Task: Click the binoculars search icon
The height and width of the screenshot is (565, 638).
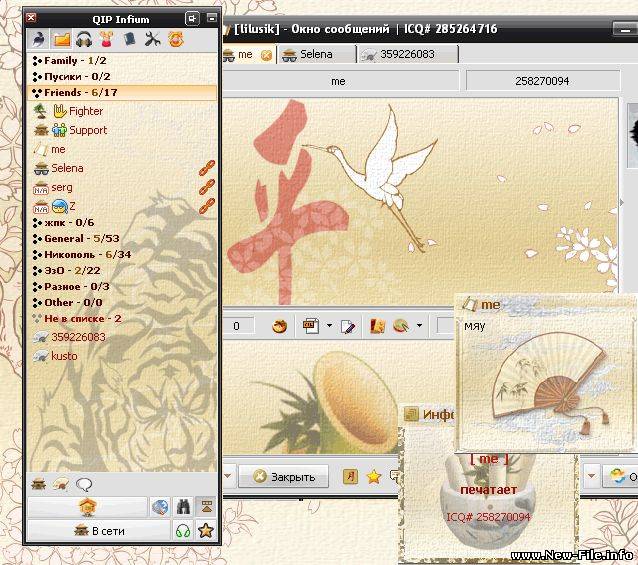Action: (x=183, y=507)
